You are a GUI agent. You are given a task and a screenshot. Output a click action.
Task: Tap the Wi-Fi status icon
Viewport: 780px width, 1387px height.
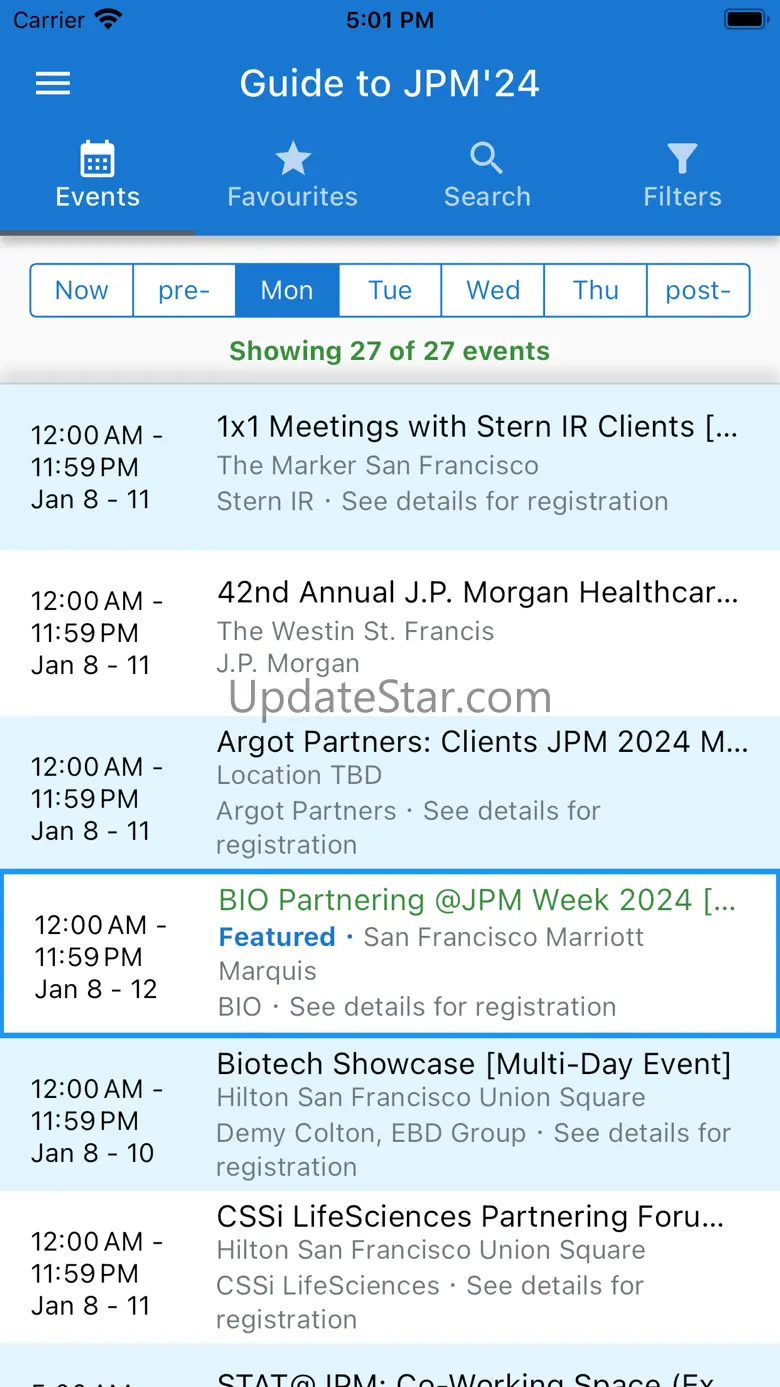point(106,20)
